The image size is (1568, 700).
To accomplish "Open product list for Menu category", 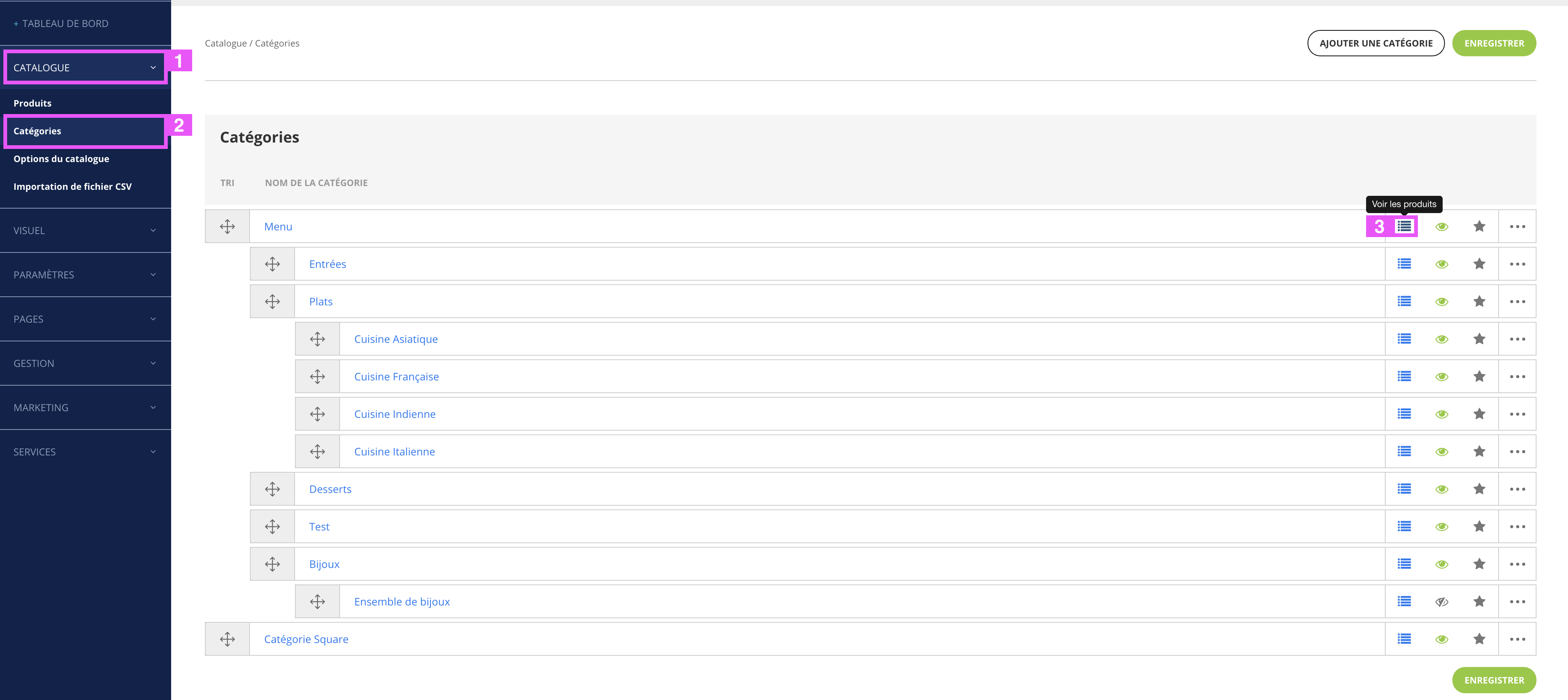I will pyautogui.click(x=1404, y=226).
